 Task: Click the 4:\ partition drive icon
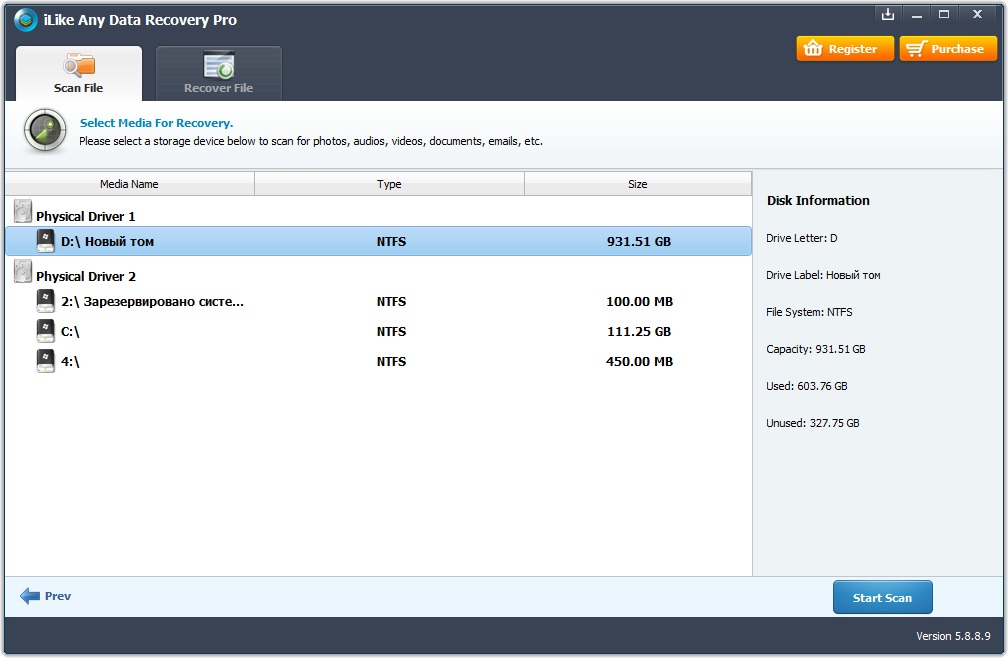tap(46, 361)
